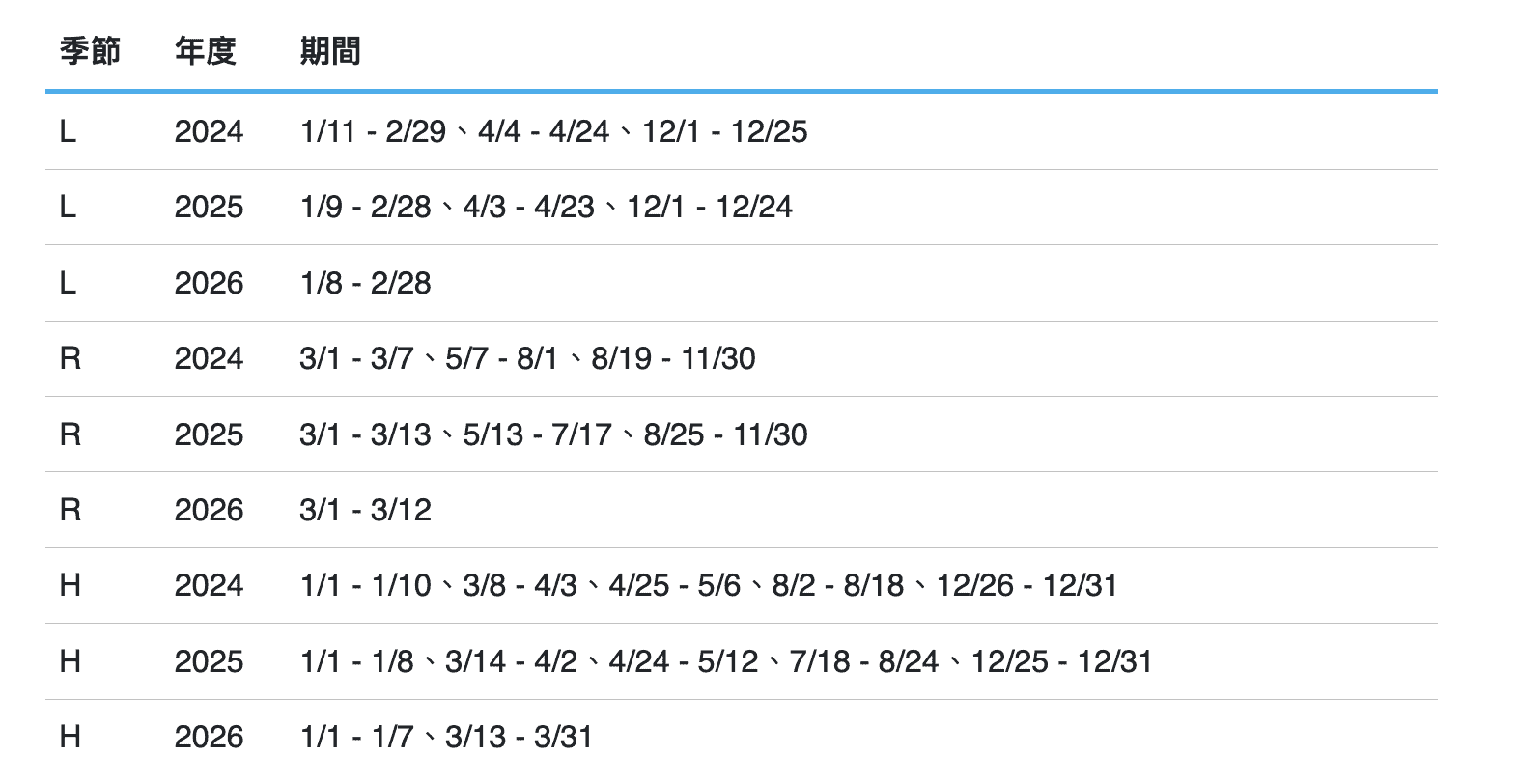This screenshot has height=784, width=1518.
Task: Select the period 1/1 - 1/7、3/13 - 3/31
Action: point(446,737)
